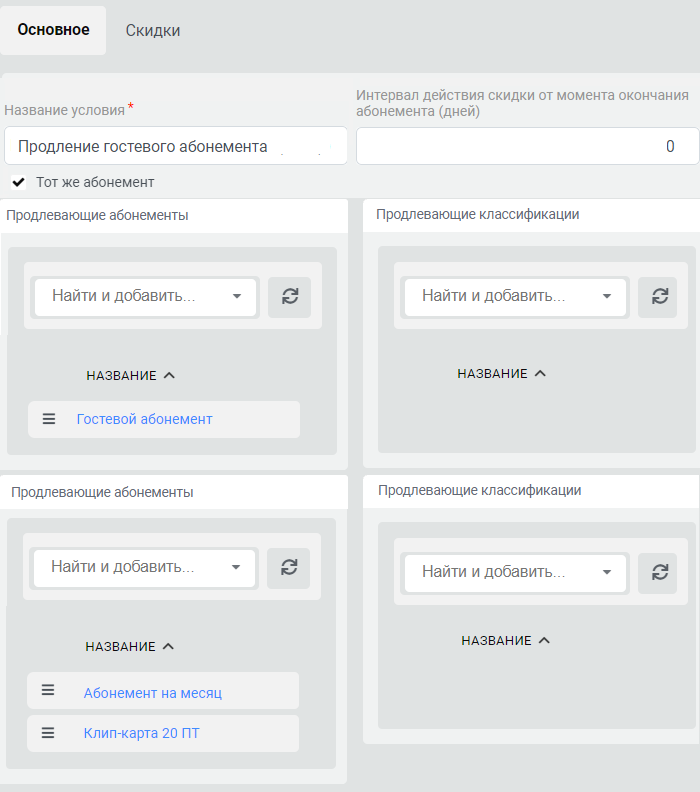Focus the discount interval days field showing 0

click(x=527, y=146)
